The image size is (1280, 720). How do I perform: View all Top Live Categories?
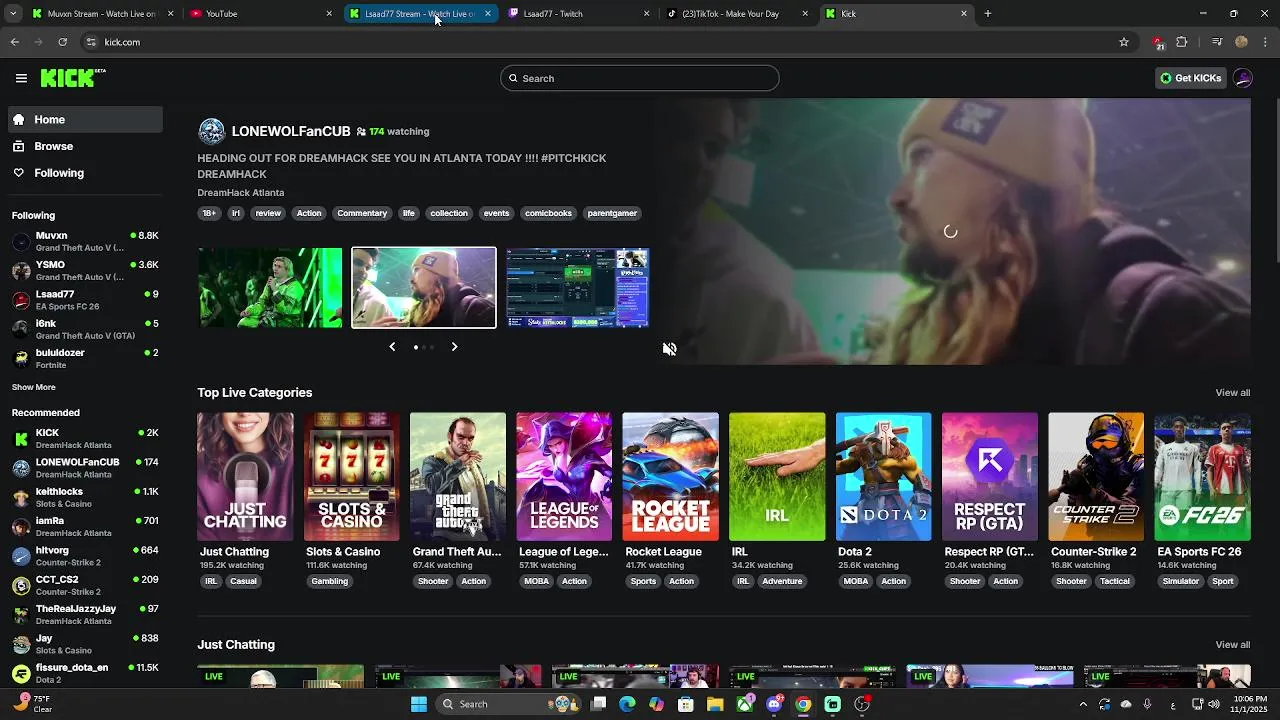[1232, 393]
